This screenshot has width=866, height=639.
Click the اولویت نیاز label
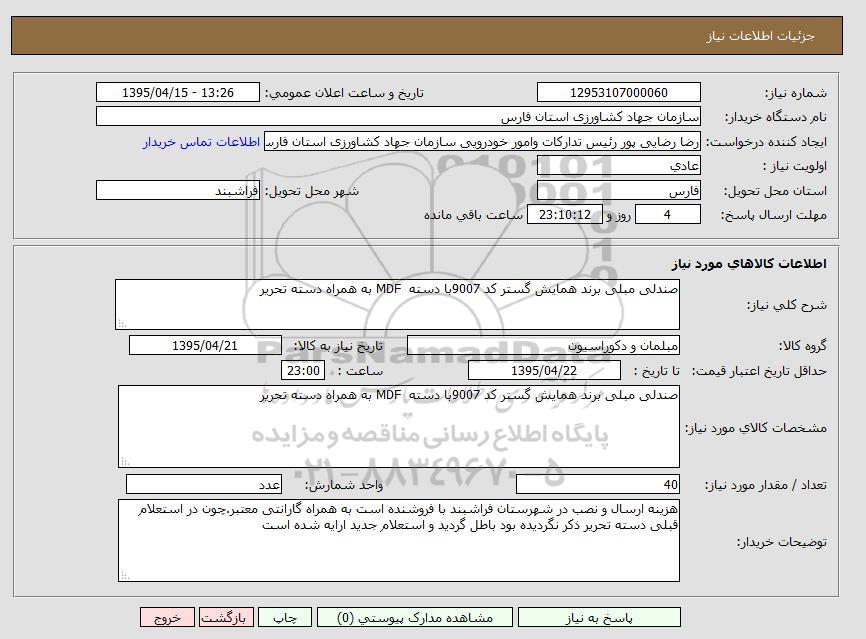click(795, 166)
